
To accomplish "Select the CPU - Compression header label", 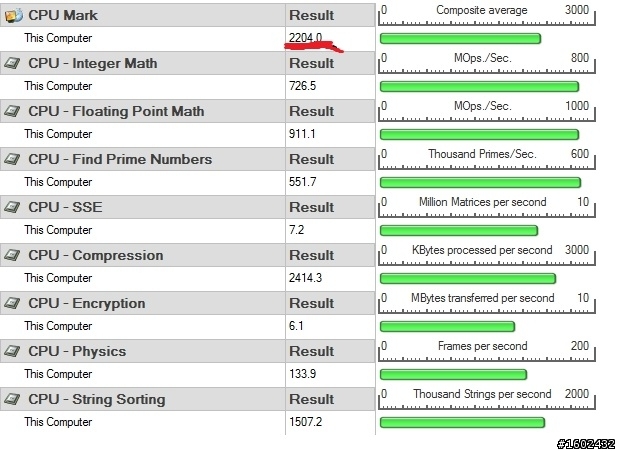I will click(x=96, y=255).
